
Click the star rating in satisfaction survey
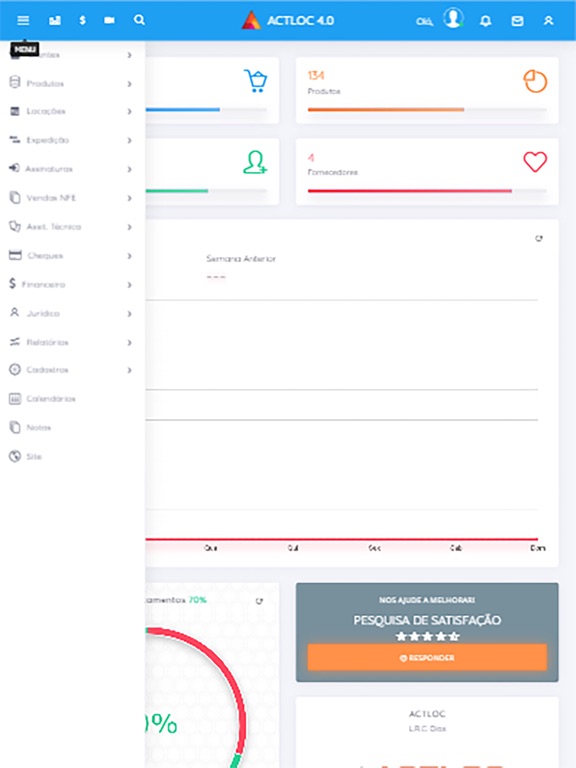pyautogui.click(x=427, y=636)
